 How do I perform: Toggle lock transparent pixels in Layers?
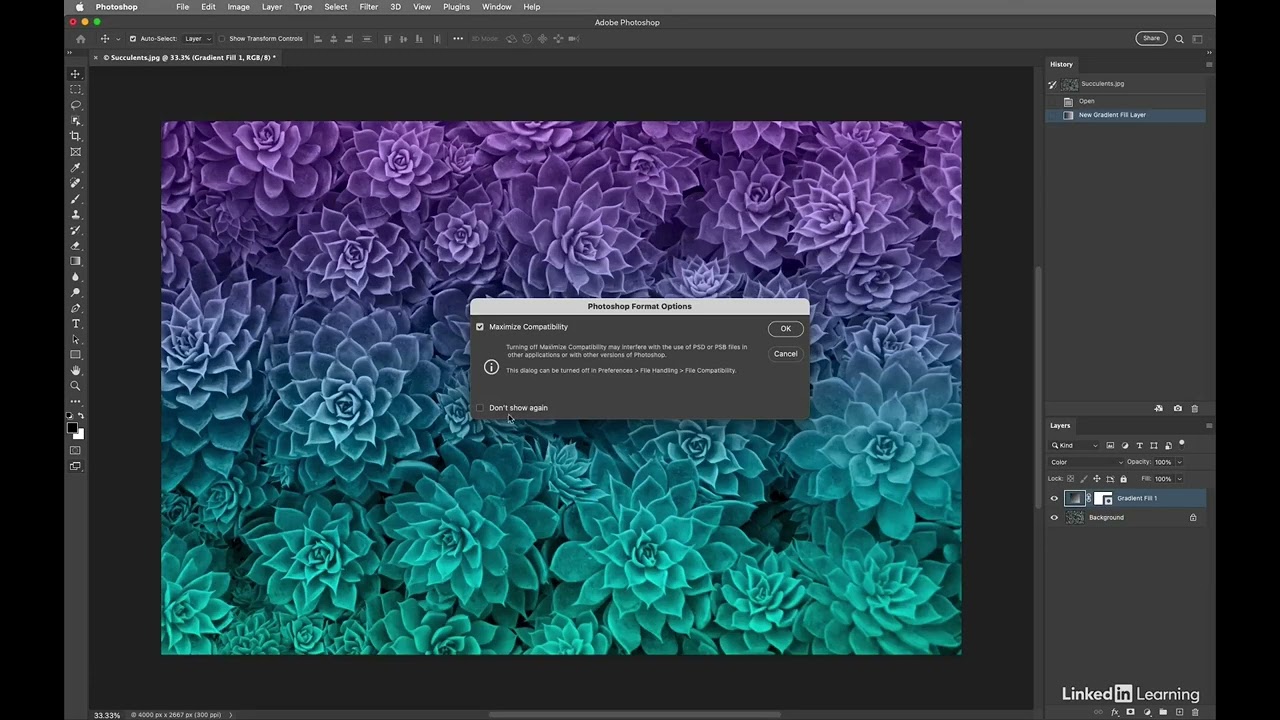pos(1070,479)
